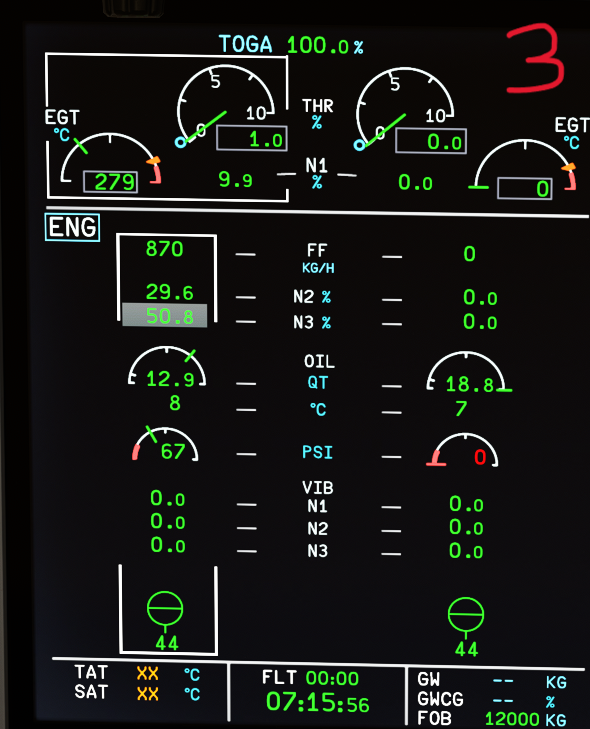Click the SAT label
The width and height of the screenshot is (590, 729).
[91, 692]
